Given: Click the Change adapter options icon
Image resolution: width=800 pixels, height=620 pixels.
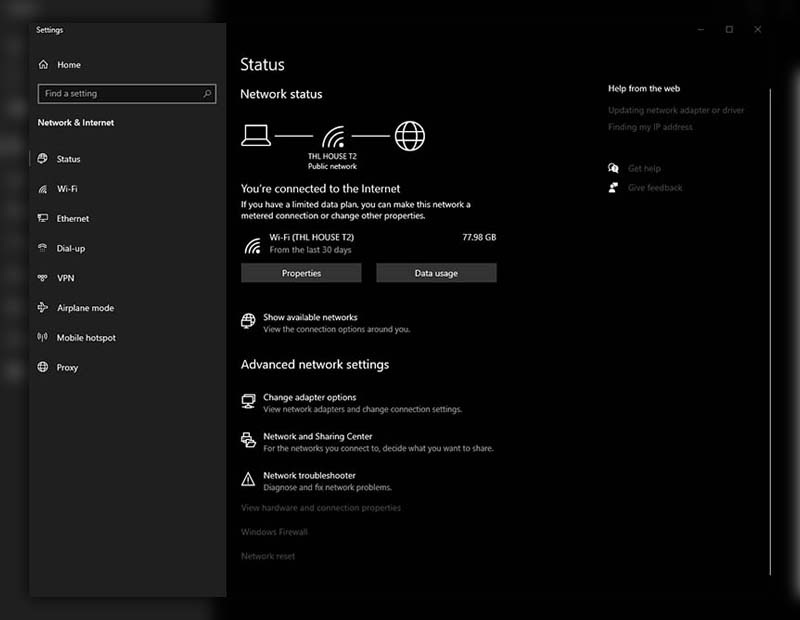Looking at the screenshot, I should pyautogui.click(x=248, y=401).
